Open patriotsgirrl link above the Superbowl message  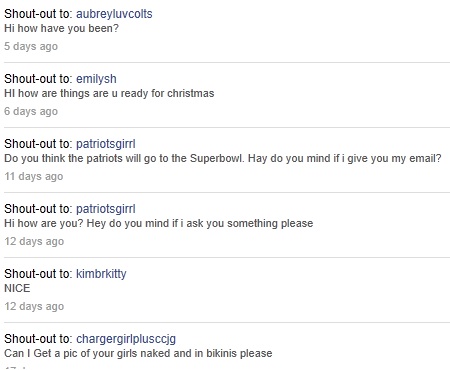(106, 144)
